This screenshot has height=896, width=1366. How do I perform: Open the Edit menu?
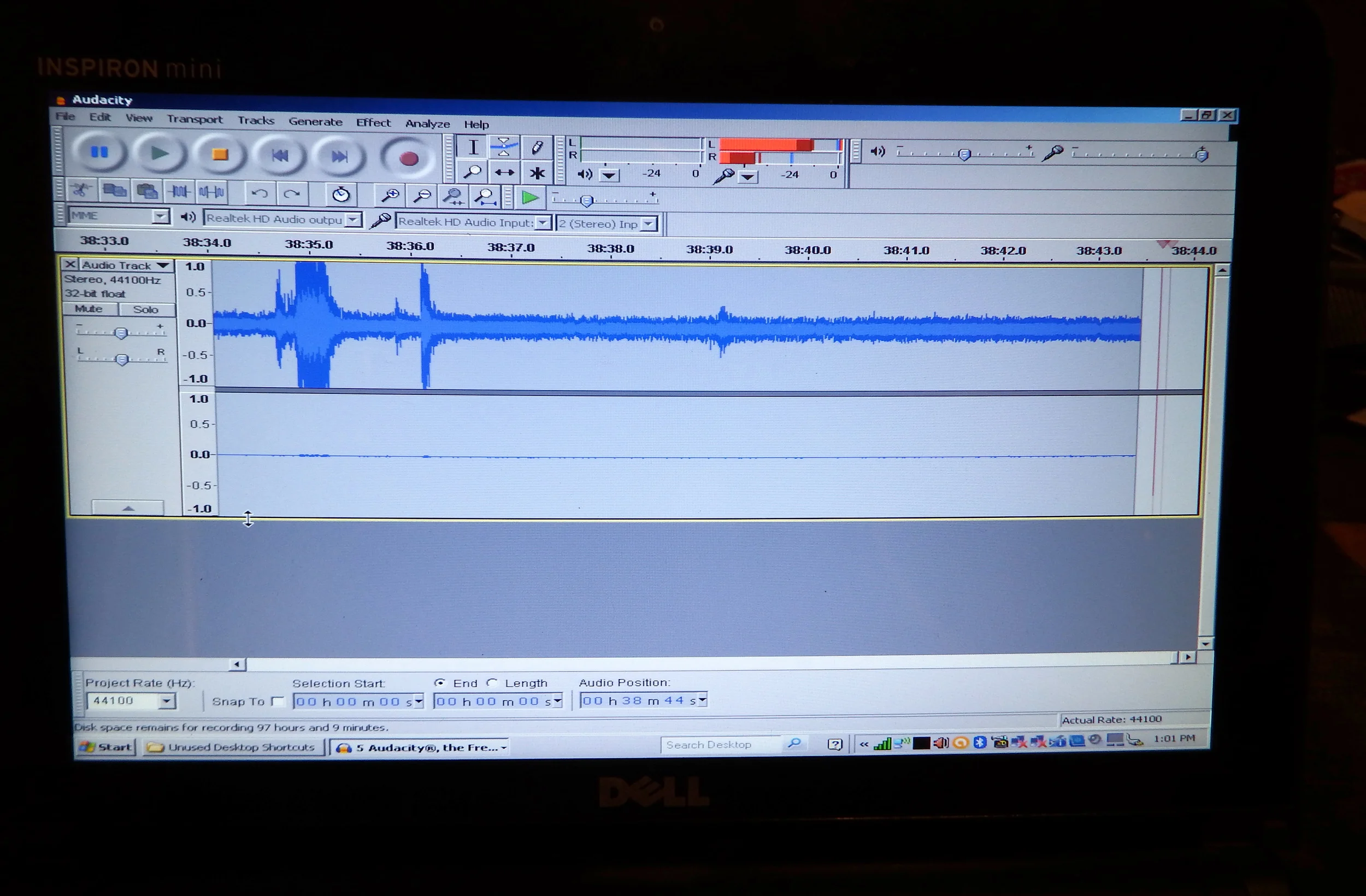point(100,117)
